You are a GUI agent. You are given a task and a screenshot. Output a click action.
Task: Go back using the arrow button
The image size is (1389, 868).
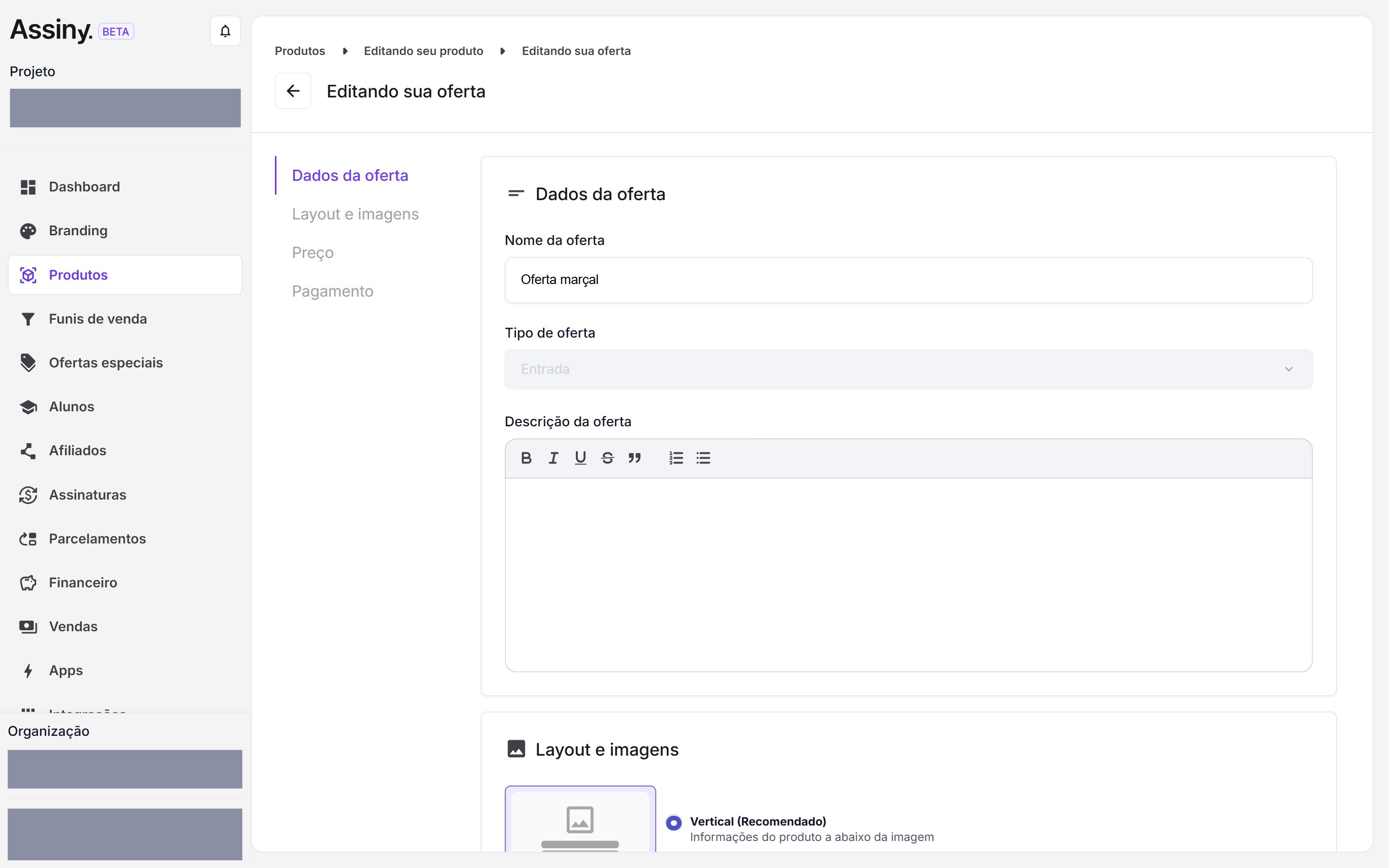293,91
